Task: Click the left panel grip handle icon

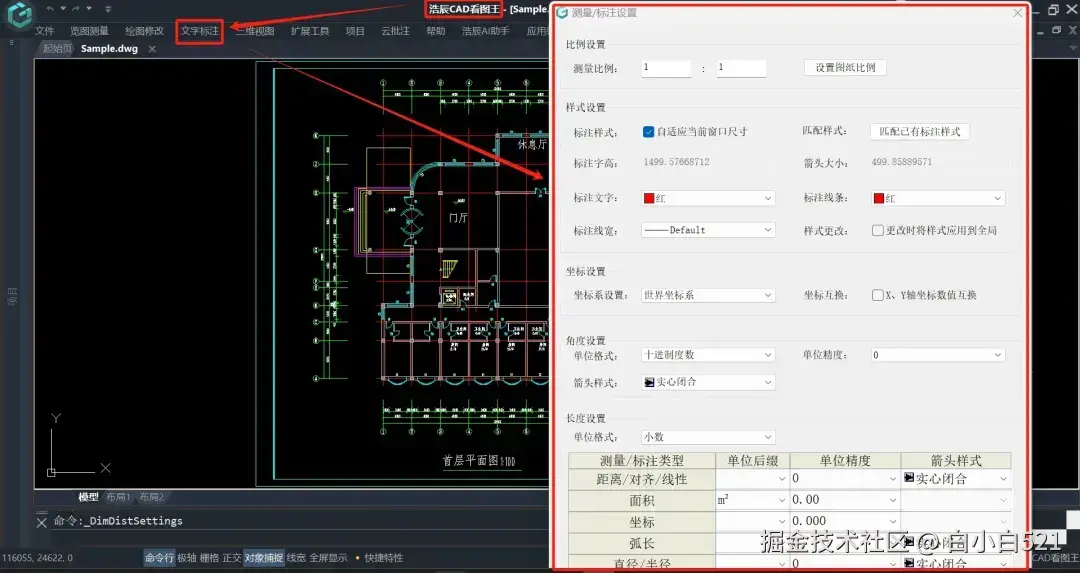Action: (x=11, y=43)
